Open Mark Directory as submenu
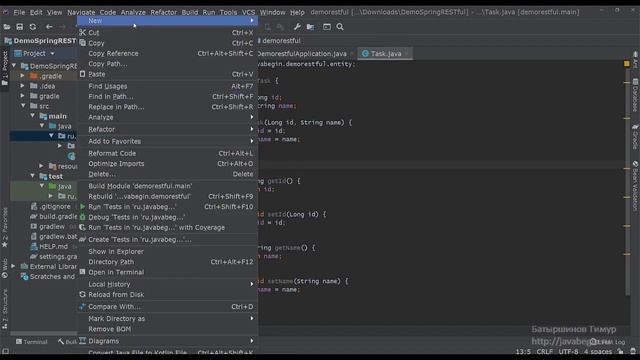 pos(167,318)
